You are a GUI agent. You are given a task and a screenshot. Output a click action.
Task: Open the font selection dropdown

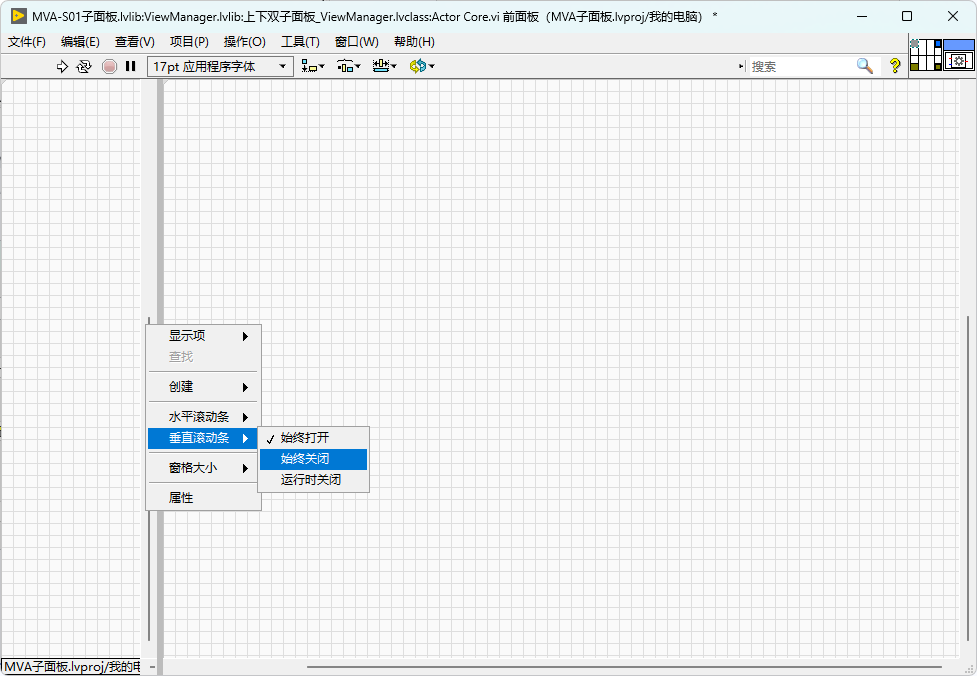coord(220,66)
